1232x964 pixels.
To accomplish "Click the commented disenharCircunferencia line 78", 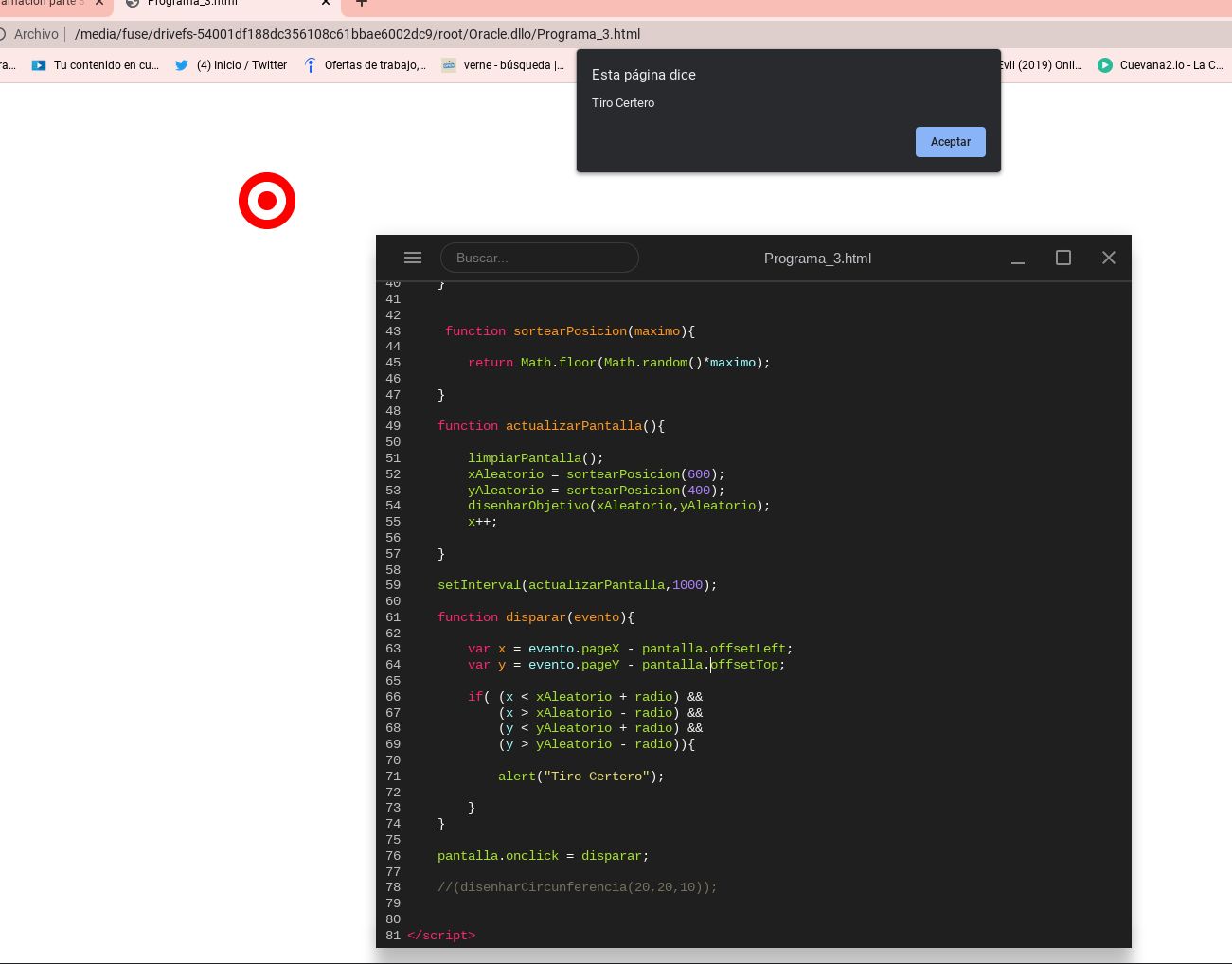I will point(578,887).
